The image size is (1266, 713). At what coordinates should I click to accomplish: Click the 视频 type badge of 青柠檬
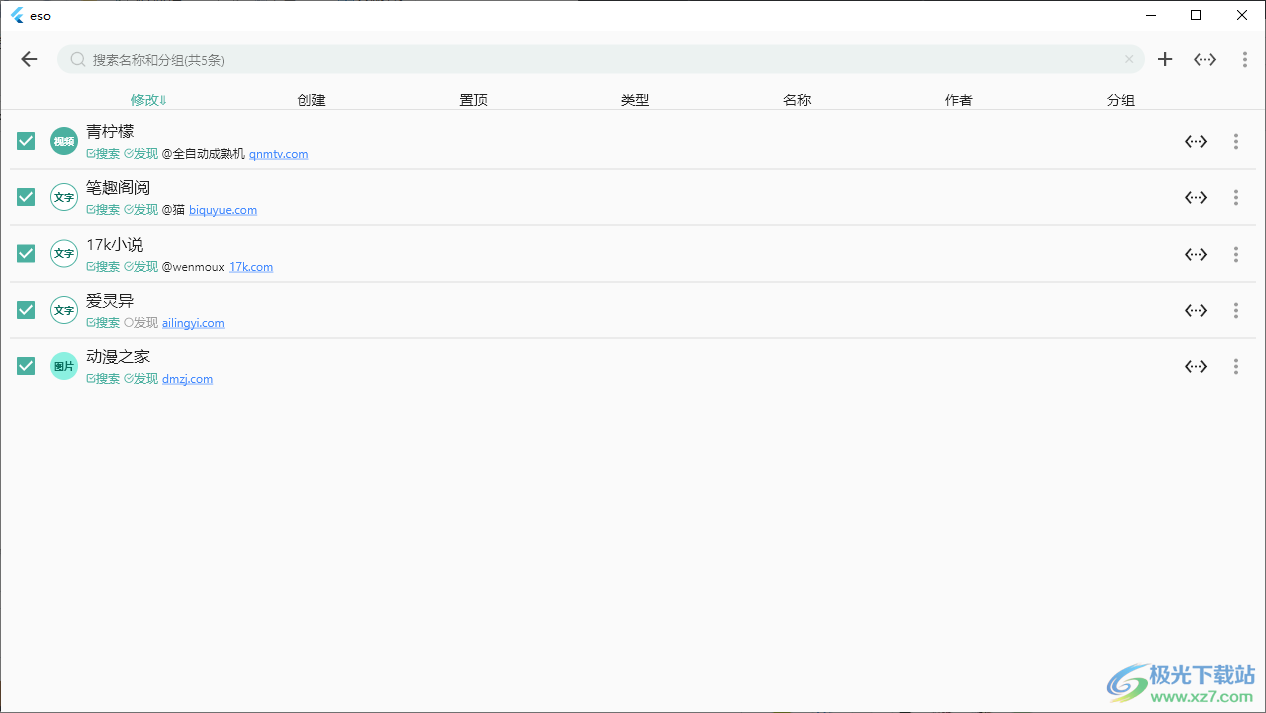pos(64,141)
